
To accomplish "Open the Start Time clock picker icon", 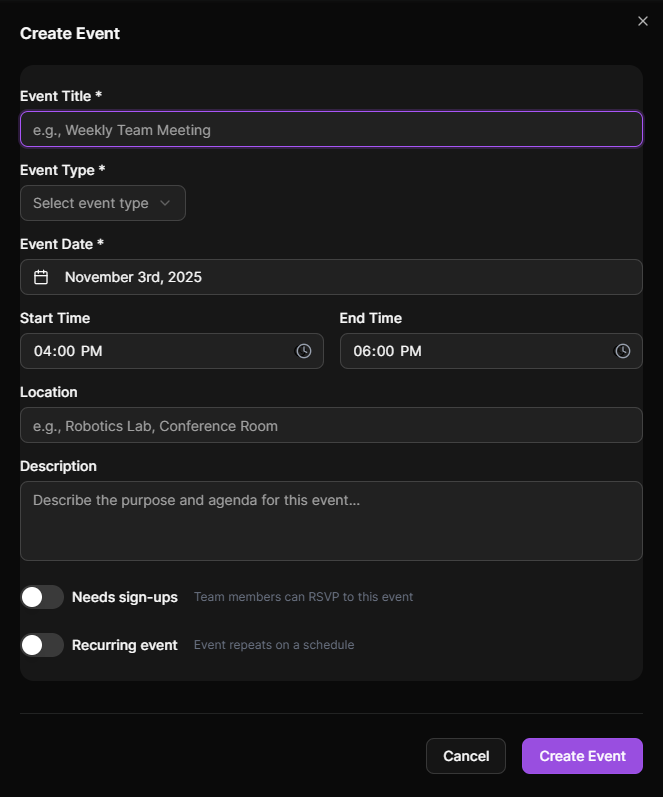I will pyautogui.click(x=304, y=351).
